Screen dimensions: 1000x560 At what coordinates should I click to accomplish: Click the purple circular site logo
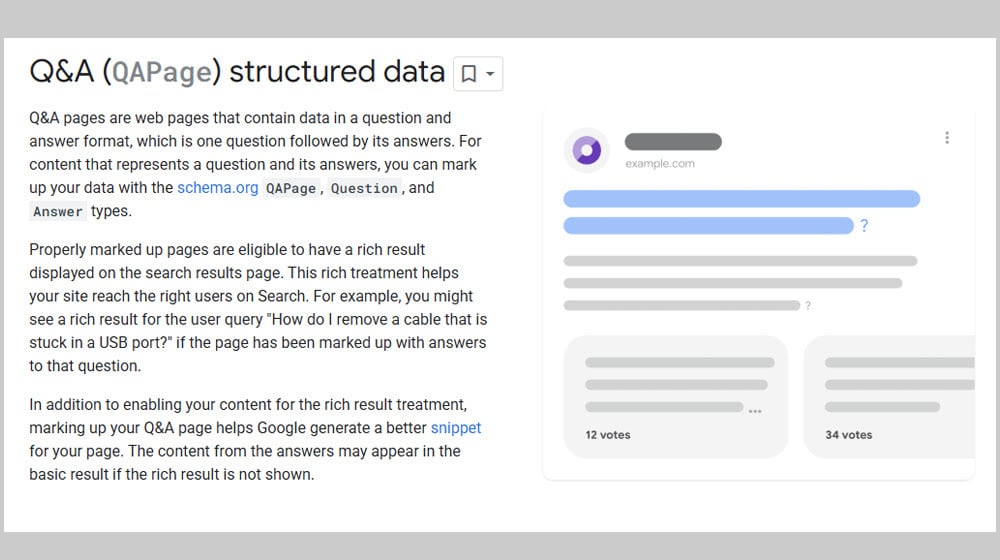[586, 151]
